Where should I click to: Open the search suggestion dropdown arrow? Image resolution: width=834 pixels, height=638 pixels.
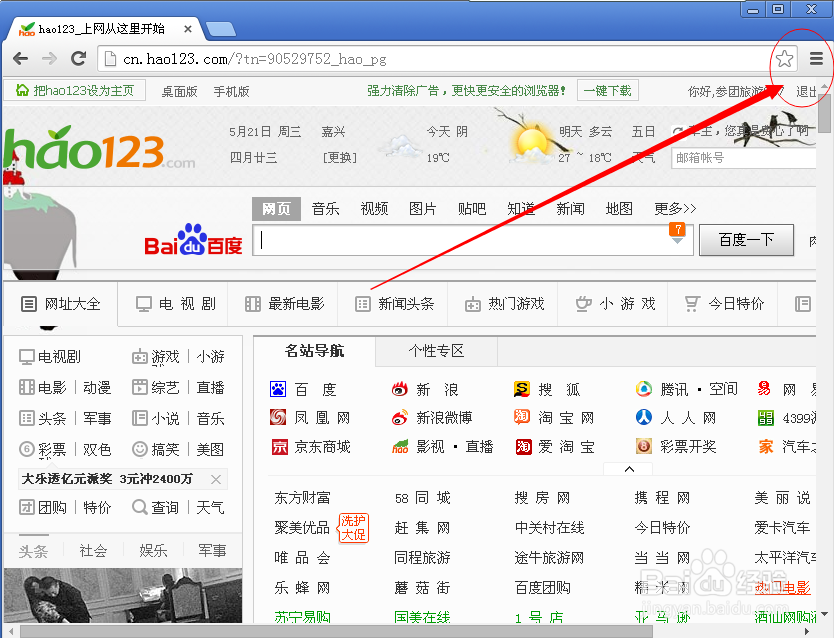tap(677, 241)
